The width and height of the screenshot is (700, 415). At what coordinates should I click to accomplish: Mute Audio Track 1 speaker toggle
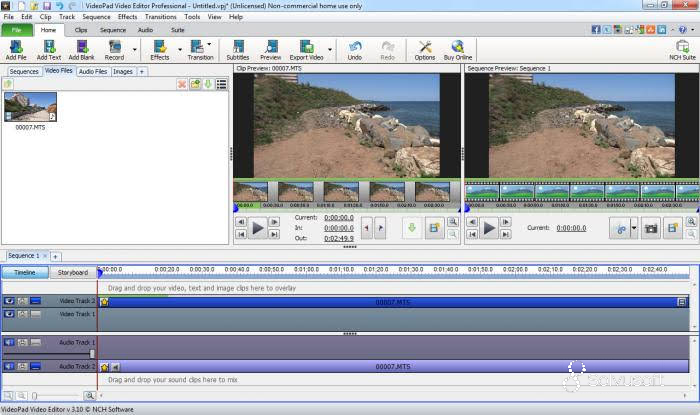9,342
